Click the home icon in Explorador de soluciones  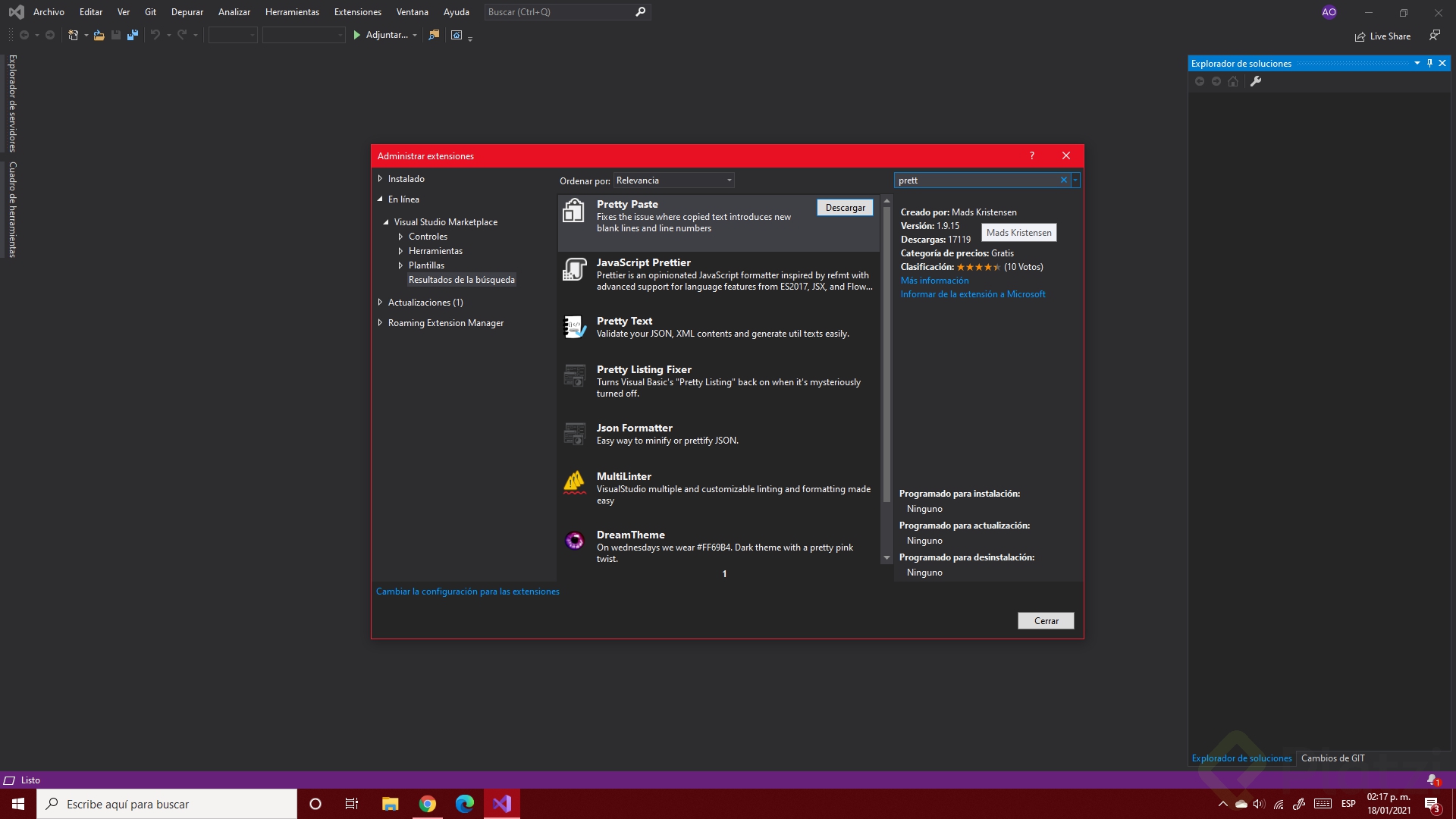click(x=1233, y=81)
